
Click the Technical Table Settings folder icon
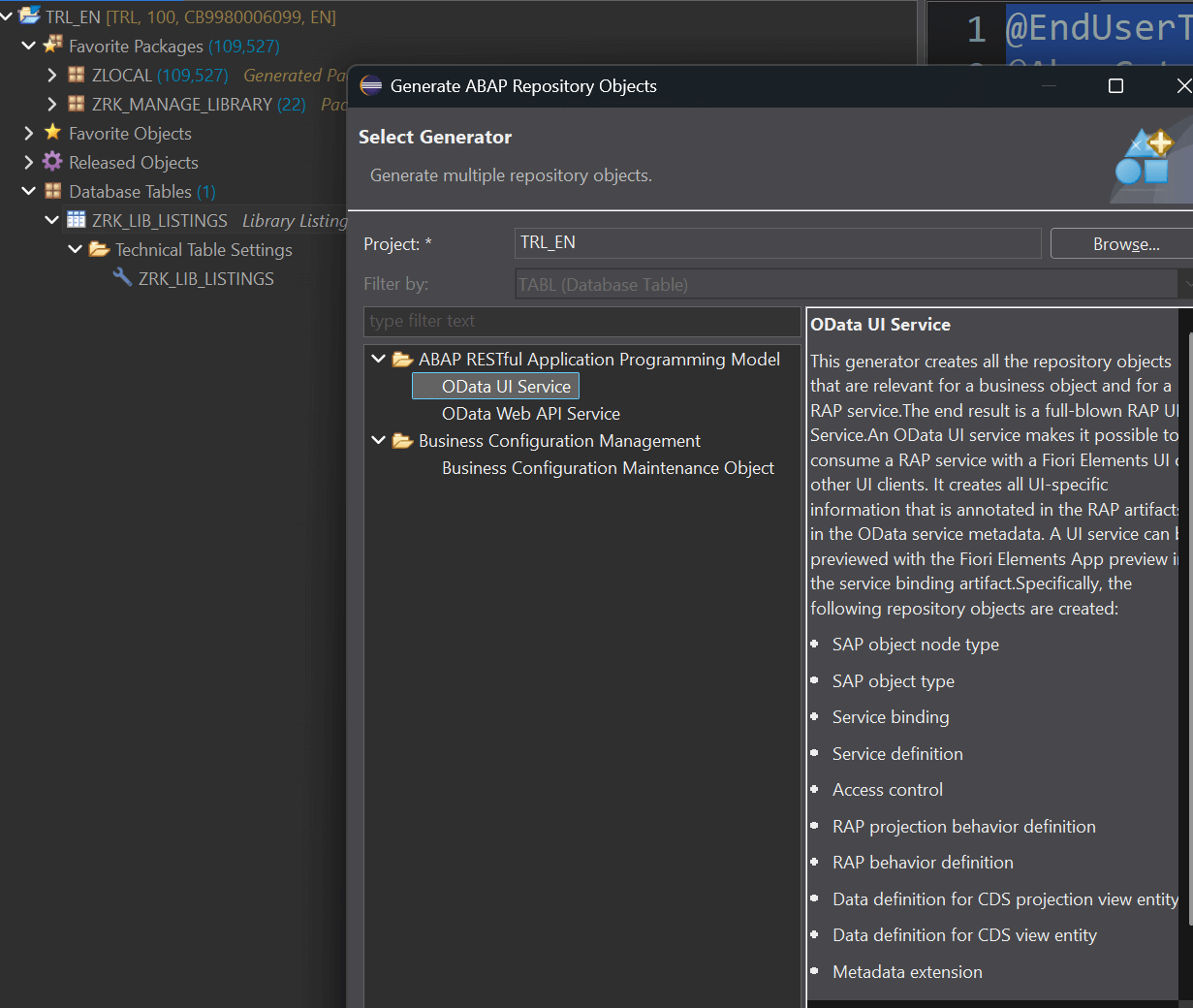99,249
